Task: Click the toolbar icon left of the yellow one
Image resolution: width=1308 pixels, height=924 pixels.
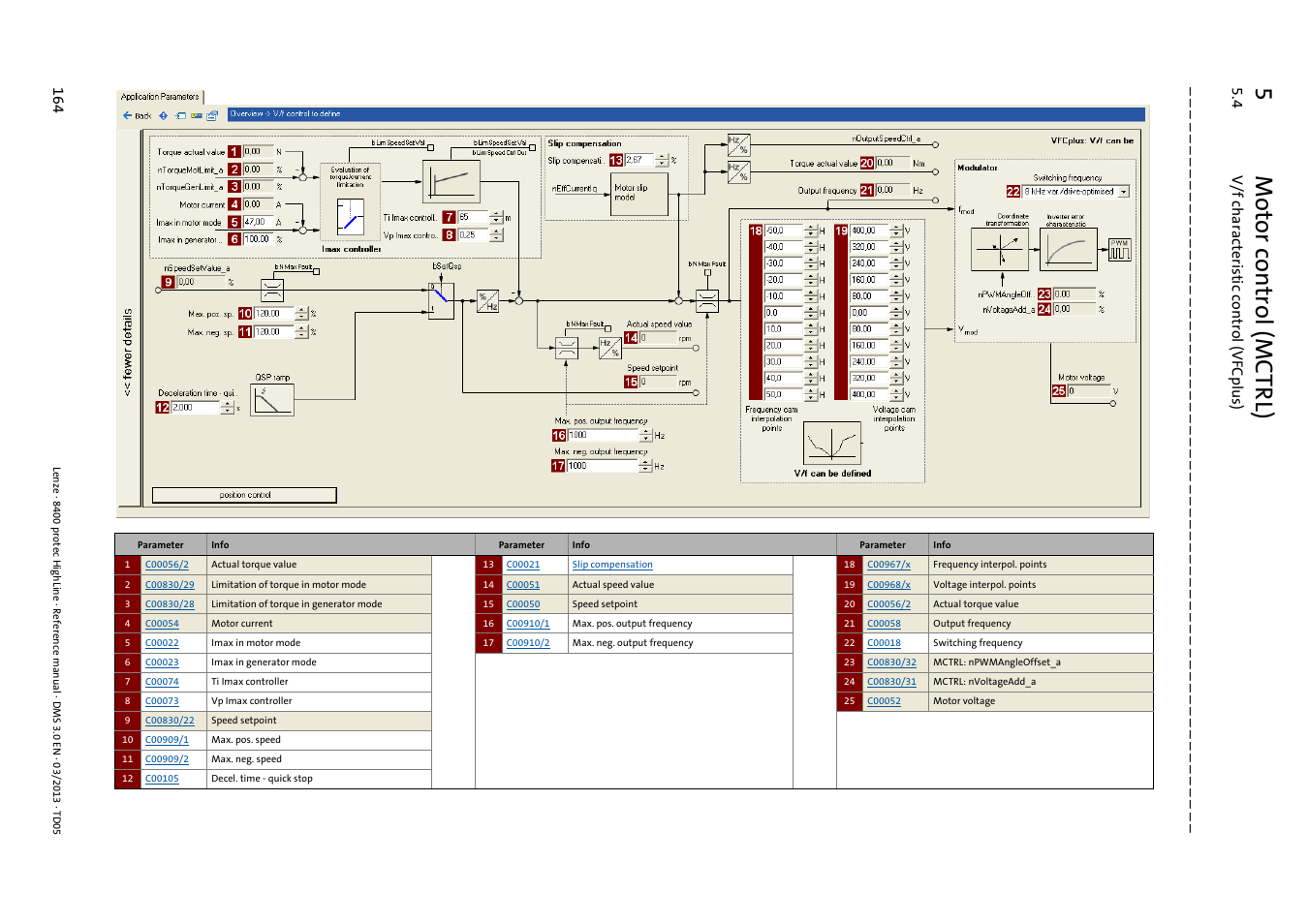Action: (180, 115)
